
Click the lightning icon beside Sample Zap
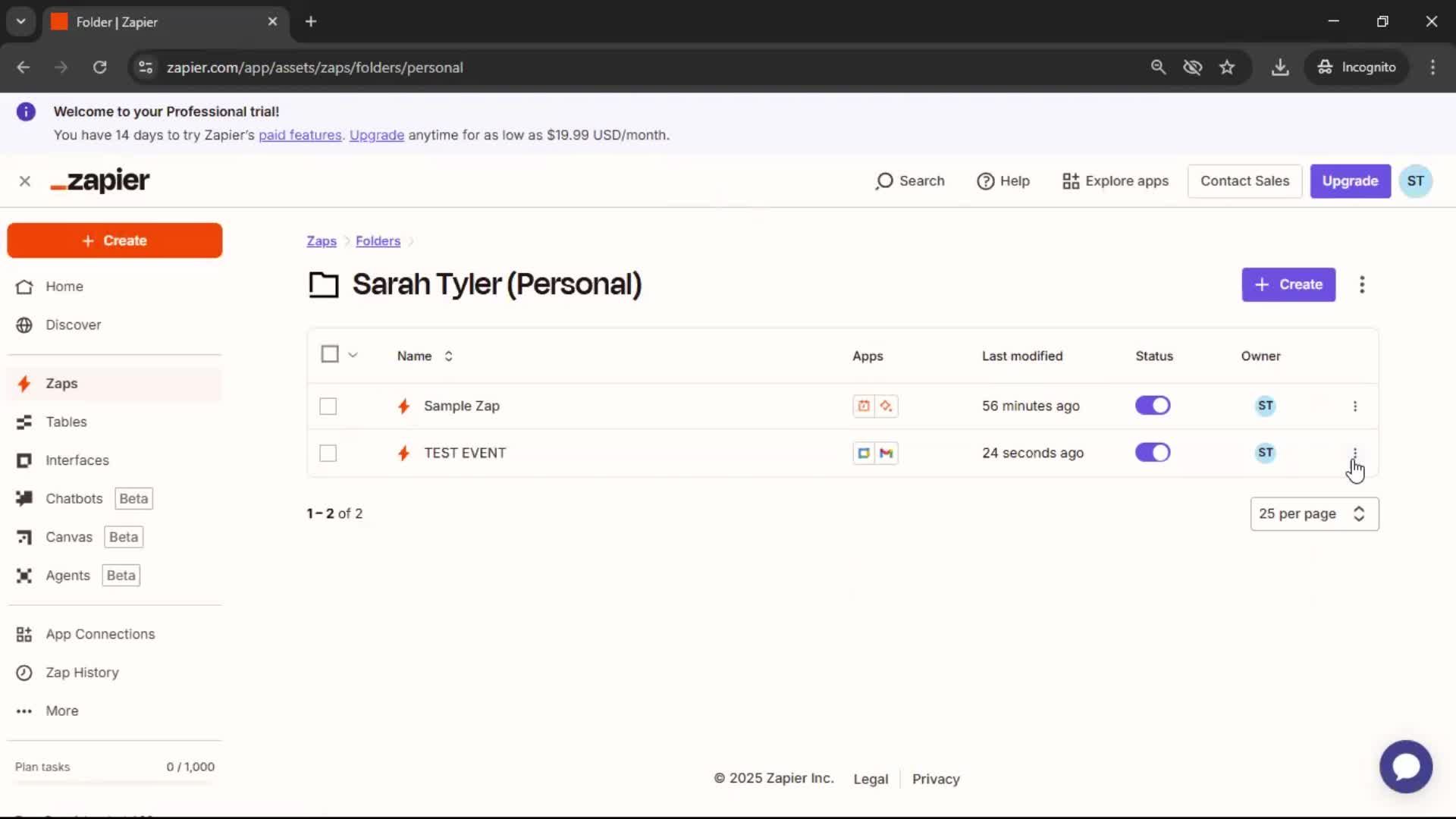pos(404,406)
